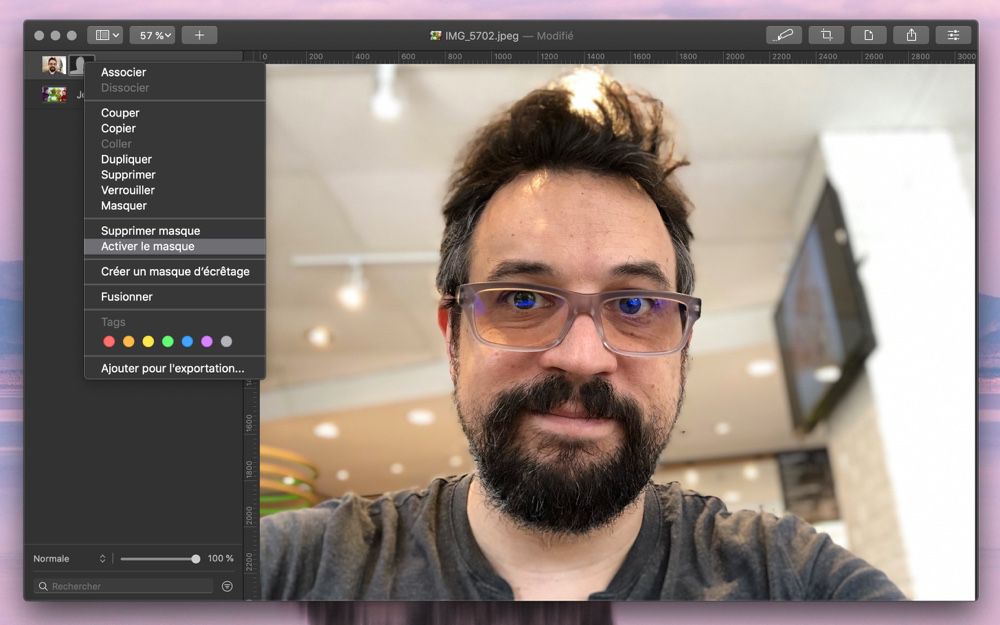
Task: Activate the Crop tool icon
Action: point(826,35)
